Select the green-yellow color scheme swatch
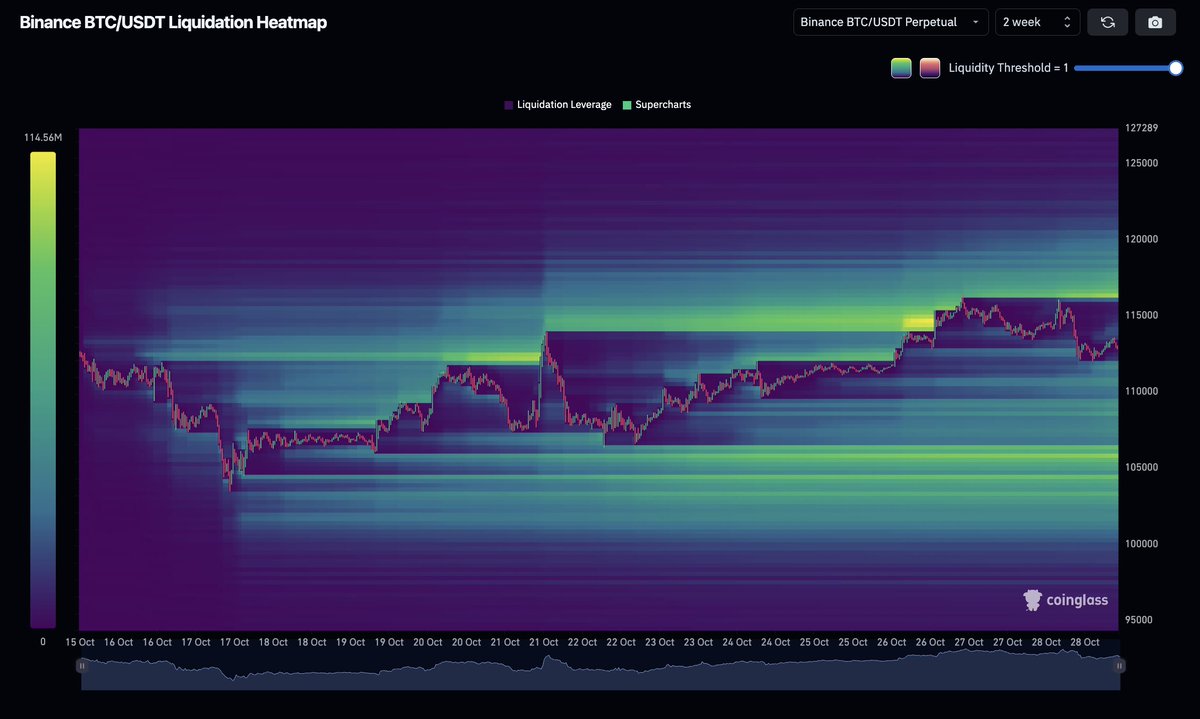 [901, 68]
